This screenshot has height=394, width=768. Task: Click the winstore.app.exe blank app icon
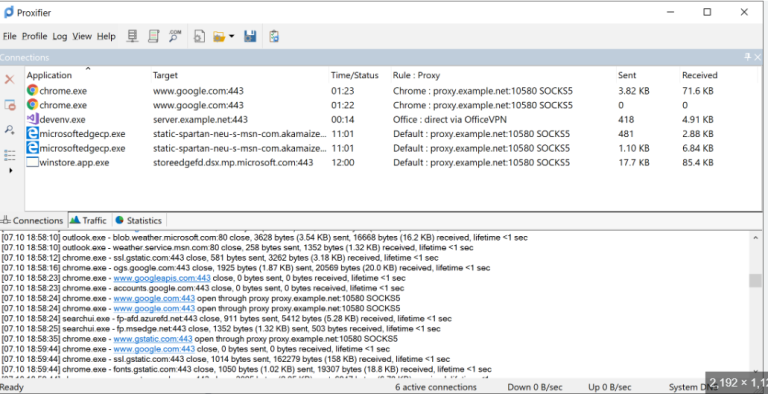[32, 162]
